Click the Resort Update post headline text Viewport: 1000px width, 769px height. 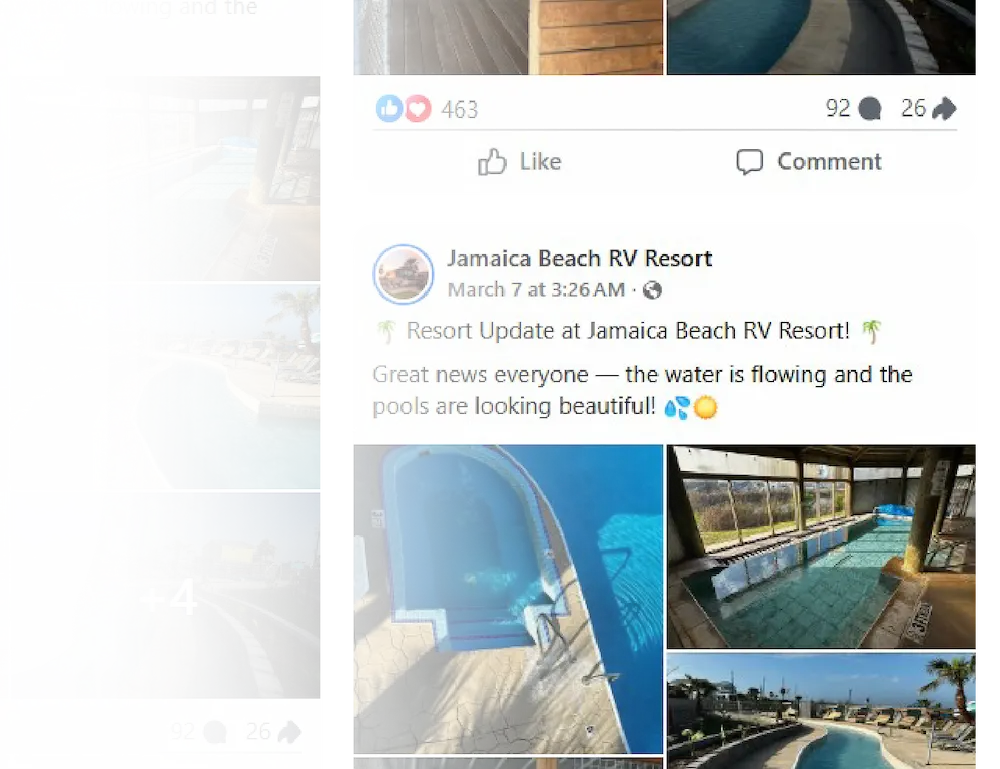[628, 331]
